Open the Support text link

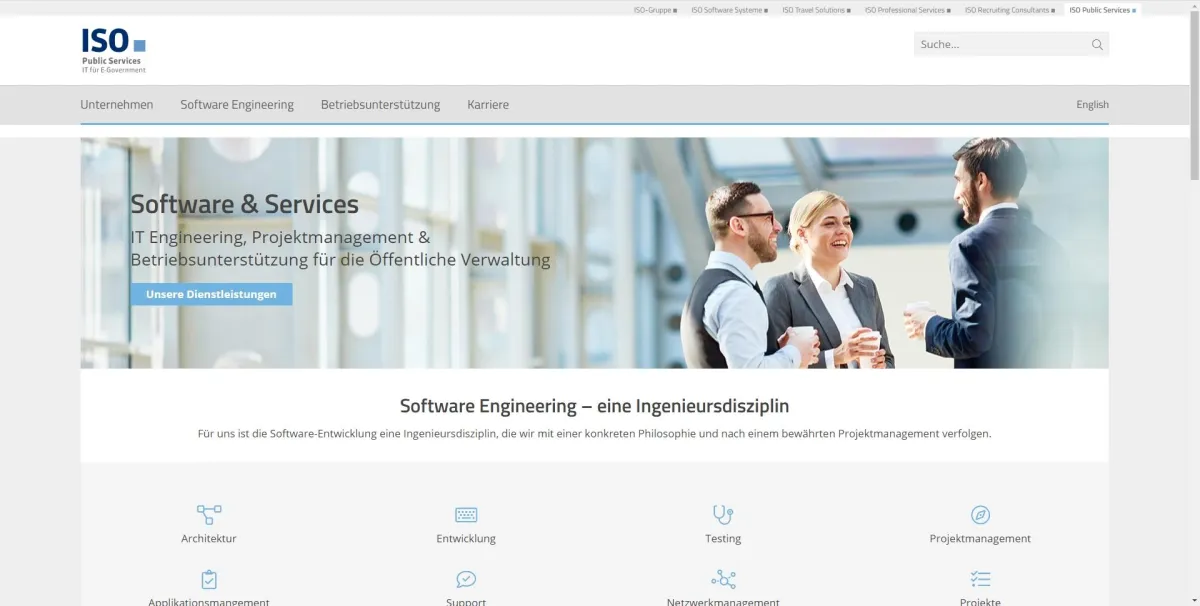click(x=466, y=601)
